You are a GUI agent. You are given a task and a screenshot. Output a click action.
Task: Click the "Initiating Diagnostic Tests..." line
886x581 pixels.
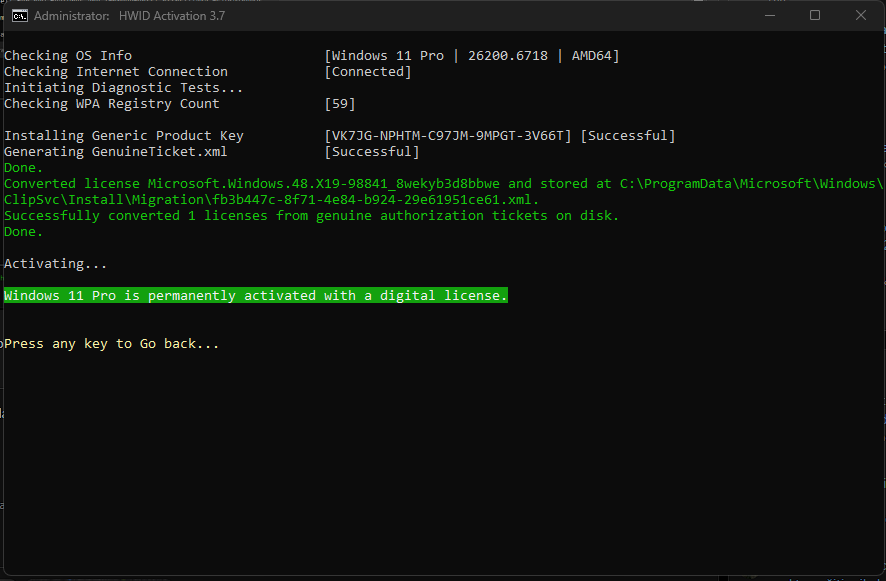[x=123, y=88]
